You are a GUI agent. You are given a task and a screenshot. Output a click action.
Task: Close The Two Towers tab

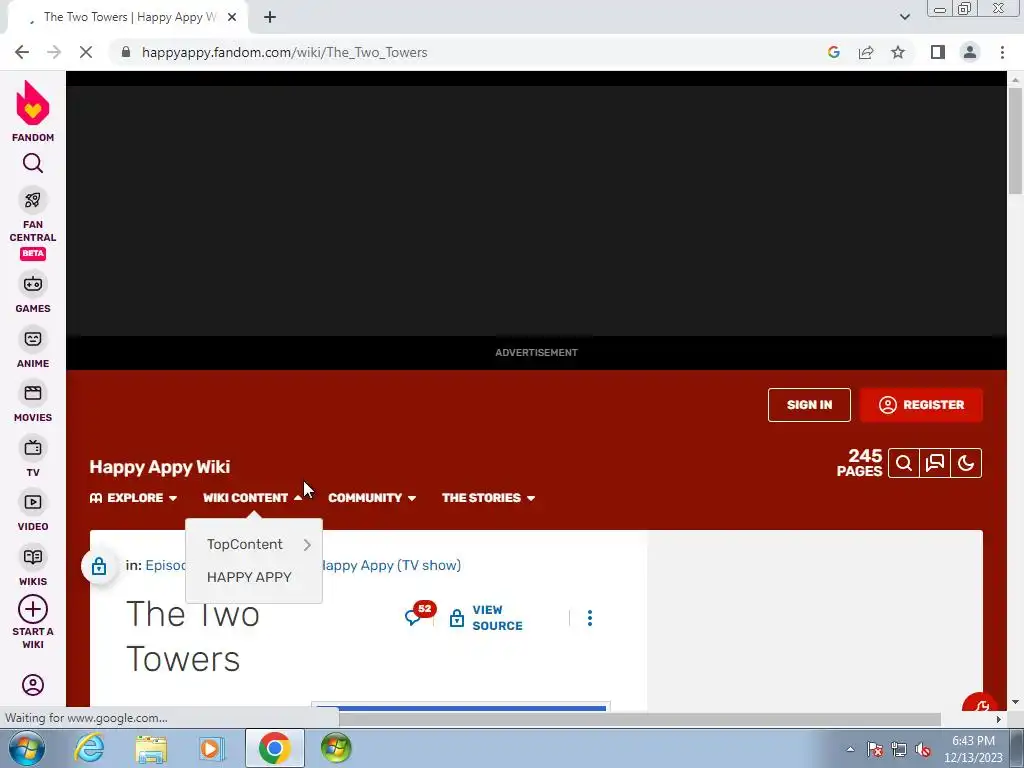click(x=232, y=17)
